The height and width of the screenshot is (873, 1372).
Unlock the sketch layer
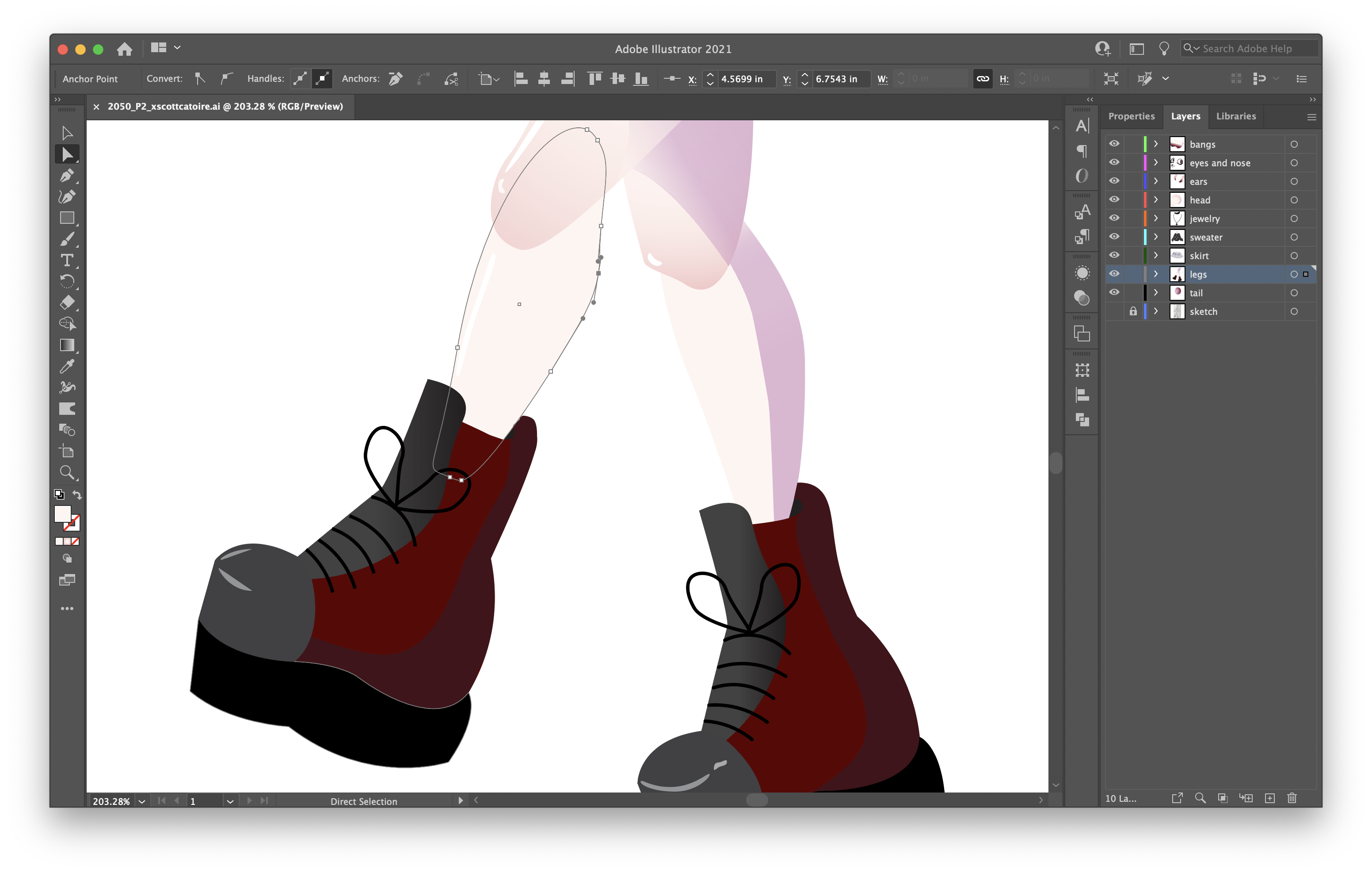point(1133,311)
